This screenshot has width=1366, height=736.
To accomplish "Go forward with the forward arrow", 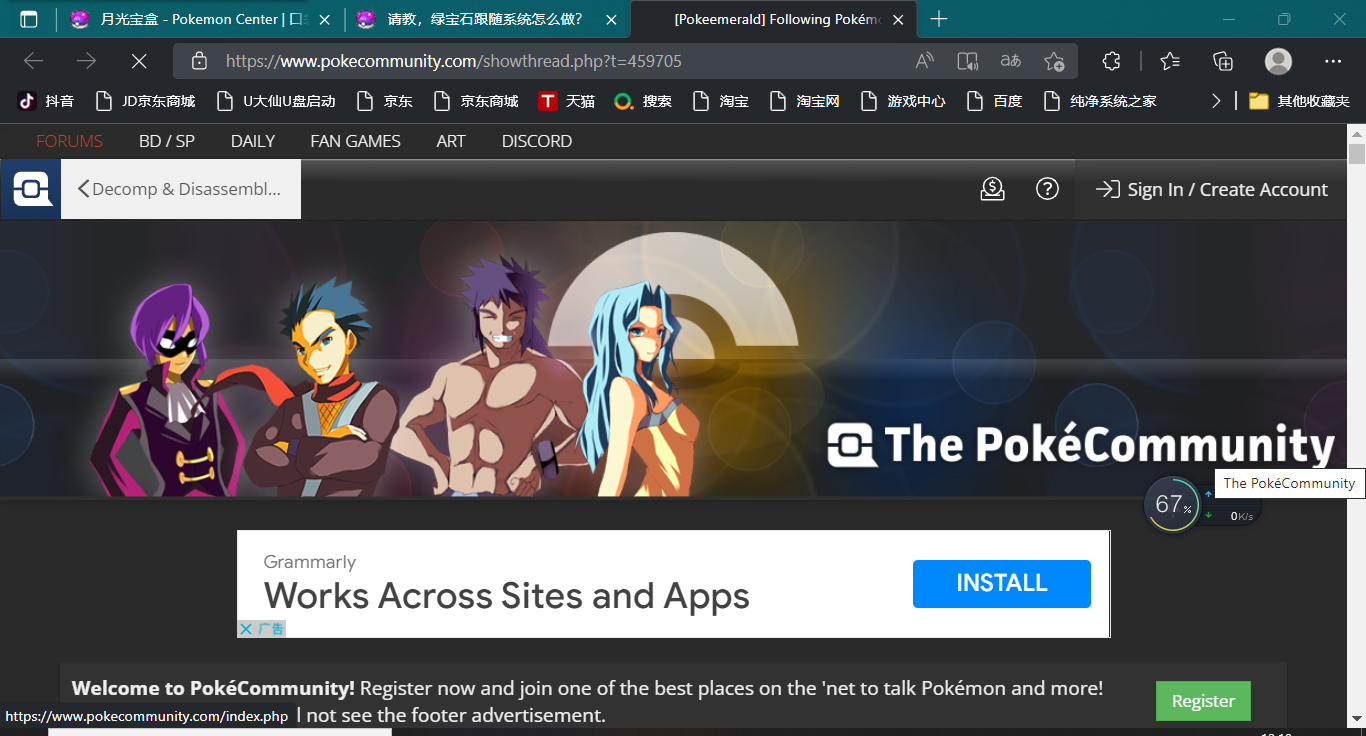I will (x=87, y=61).
